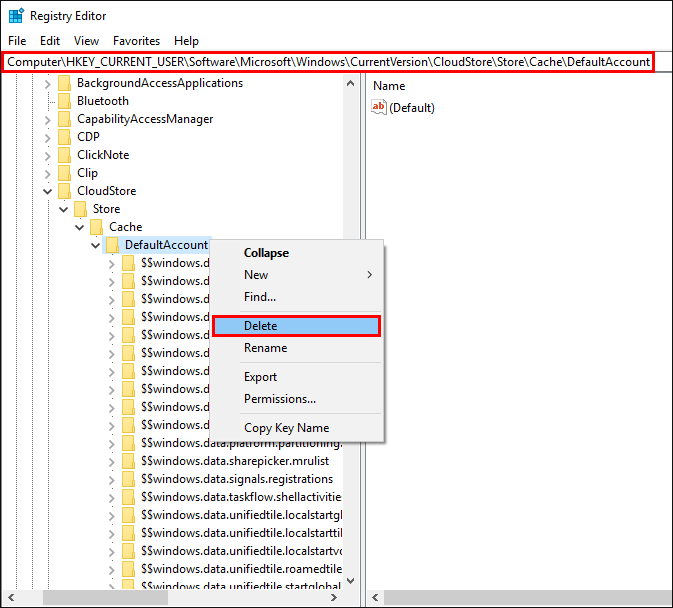Click the CapabilityAccessManager folder icon
The width and height of the screenshot is (673, 608).
point(64,119)
